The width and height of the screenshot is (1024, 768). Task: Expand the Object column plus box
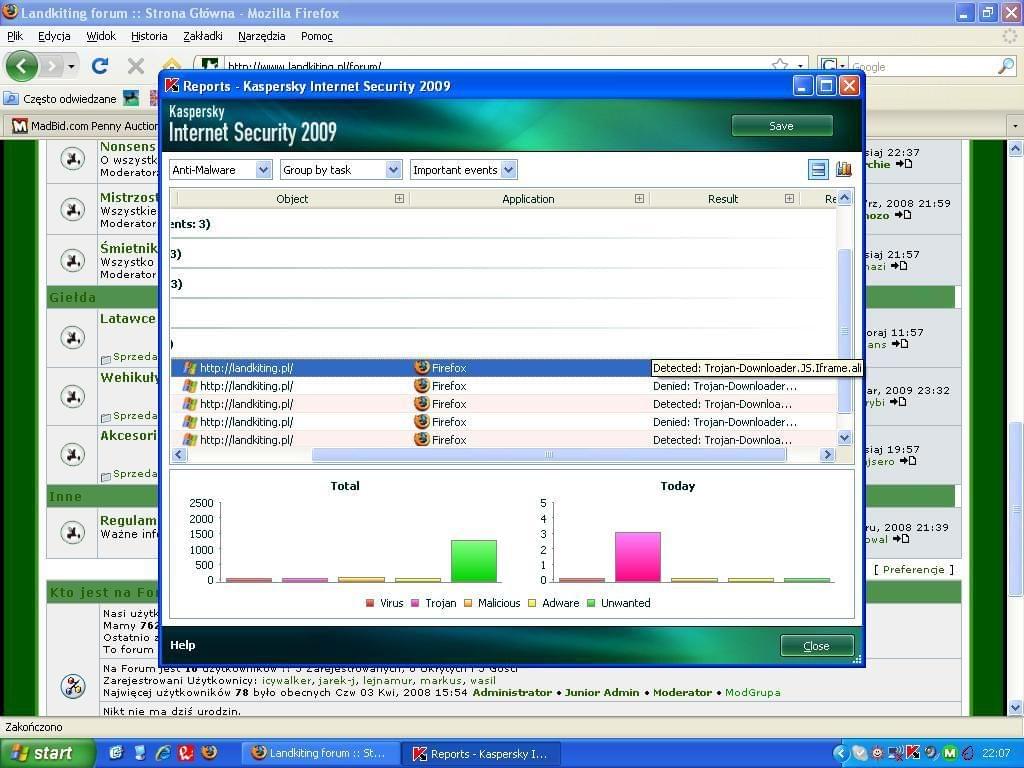(x=399, y=199)
